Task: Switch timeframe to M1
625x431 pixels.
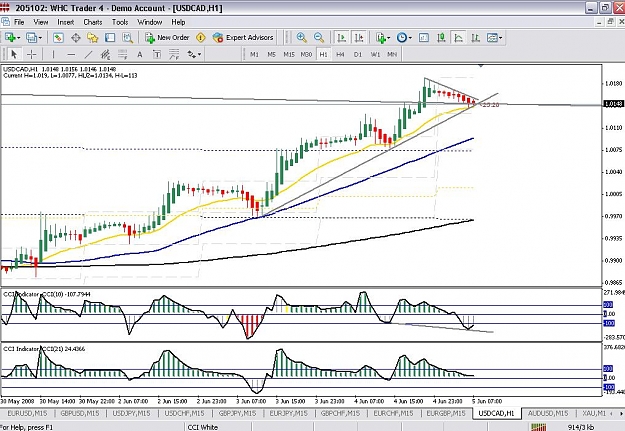Action: pos(254,54)
